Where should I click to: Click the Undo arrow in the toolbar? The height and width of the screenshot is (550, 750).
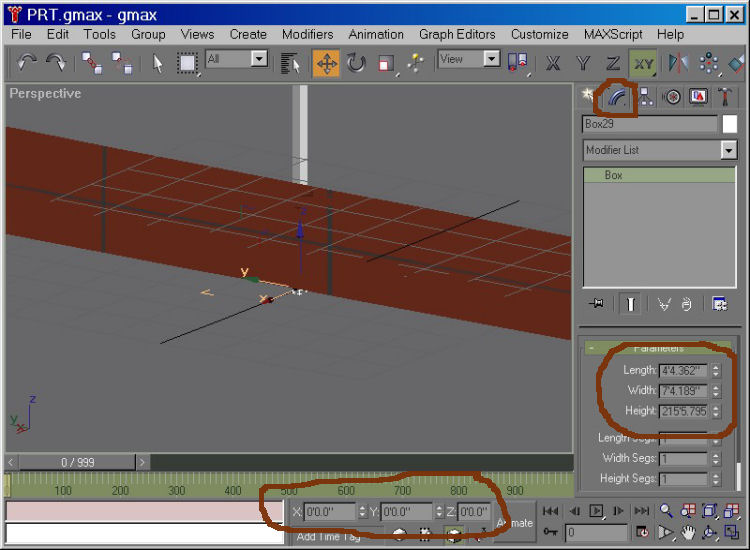27,63
